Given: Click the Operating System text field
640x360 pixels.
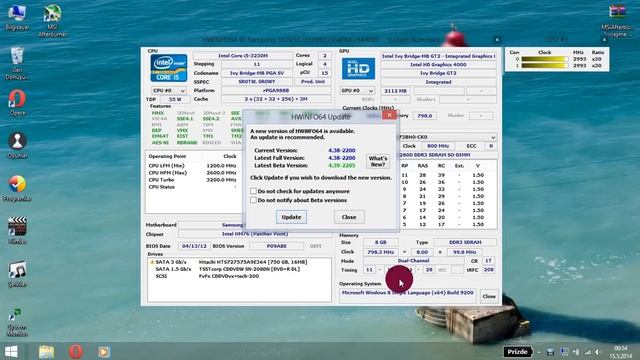Looking at the screenshot, I should tap(407, 296).
